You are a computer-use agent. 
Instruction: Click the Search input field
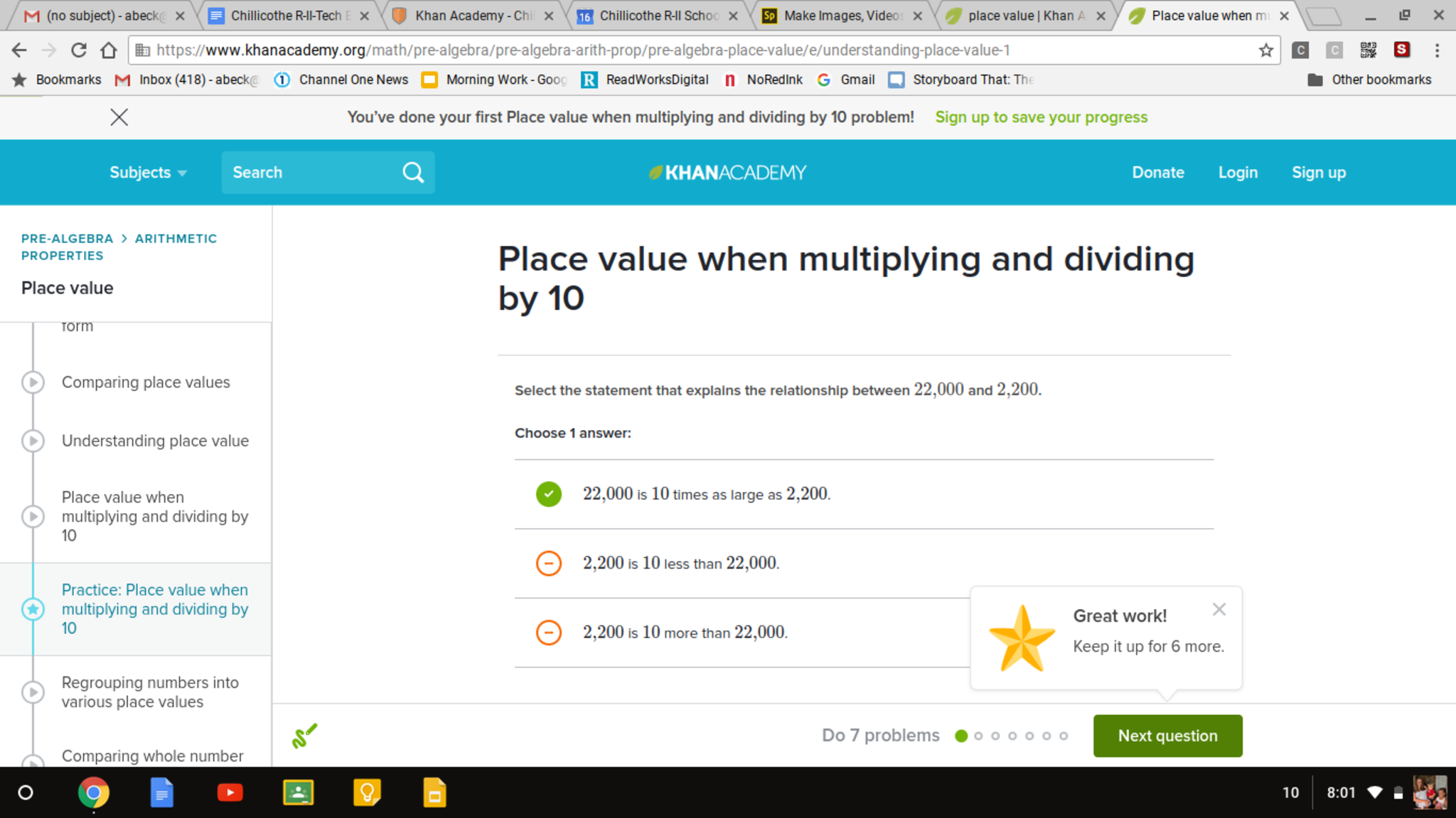[x=309, y=173]
